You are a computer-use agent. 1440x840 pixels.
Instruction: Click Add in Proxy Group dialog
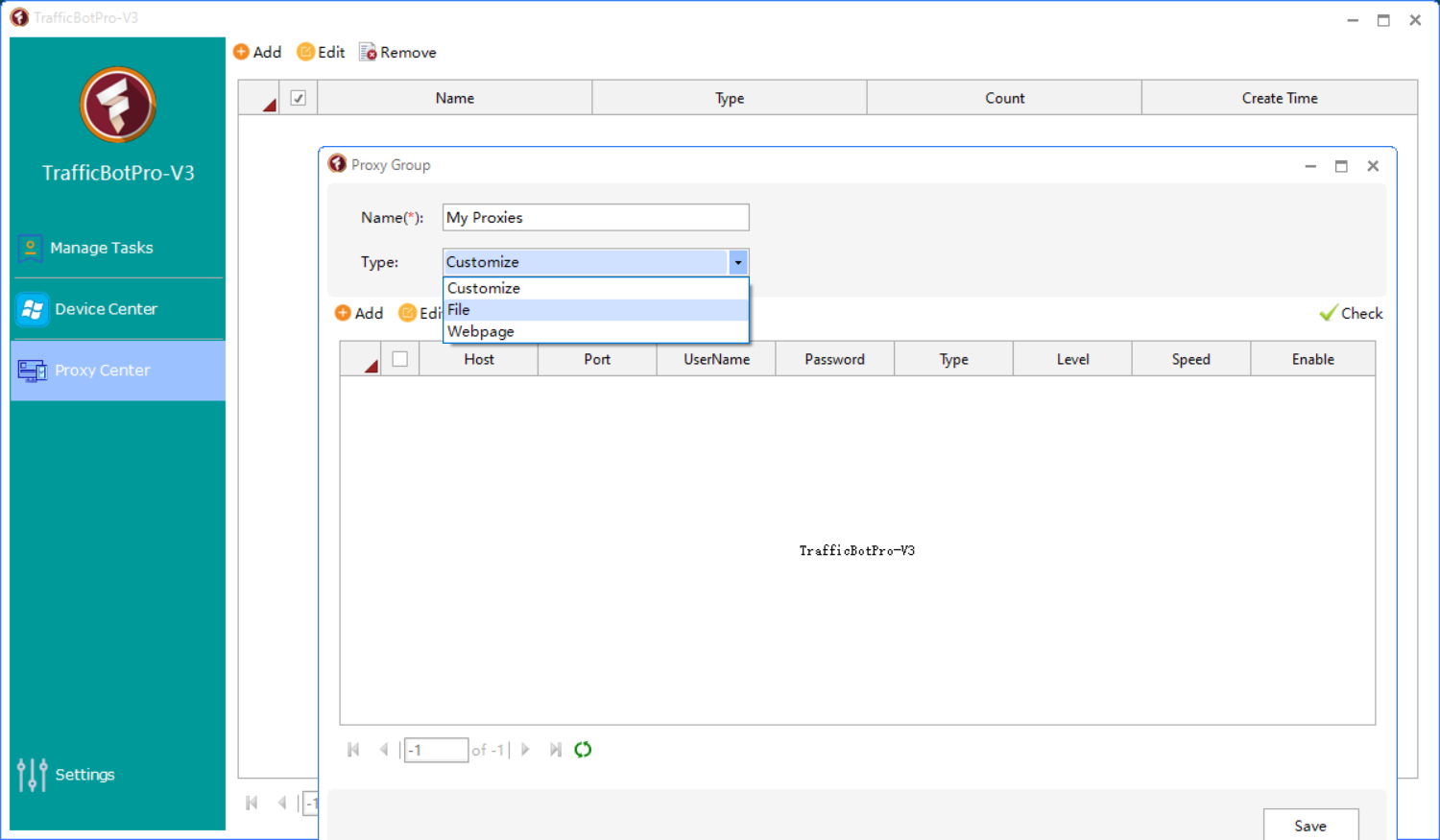click(x=359, y=313)
